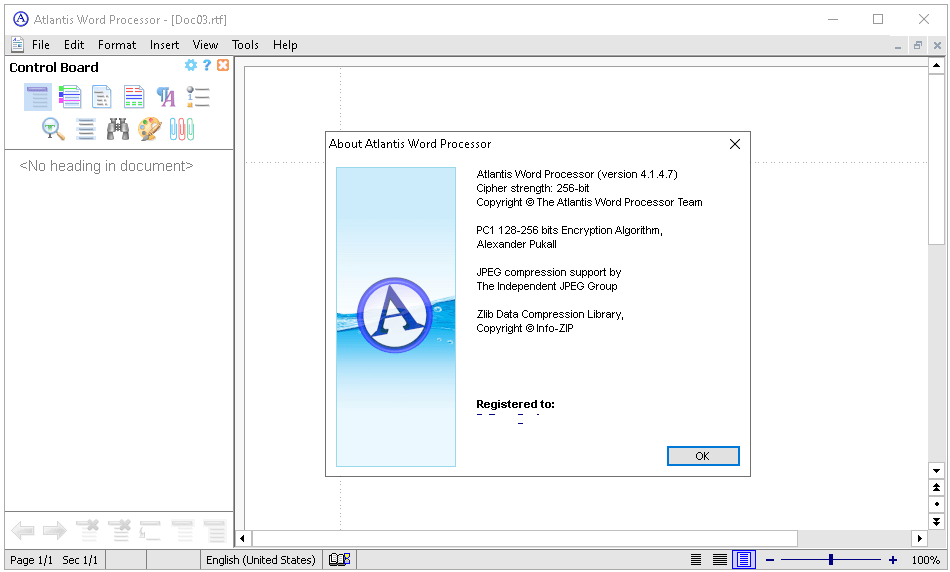Open the Edit menu
This screenshot has height=572, width=950.
click(x=74, y=45)
